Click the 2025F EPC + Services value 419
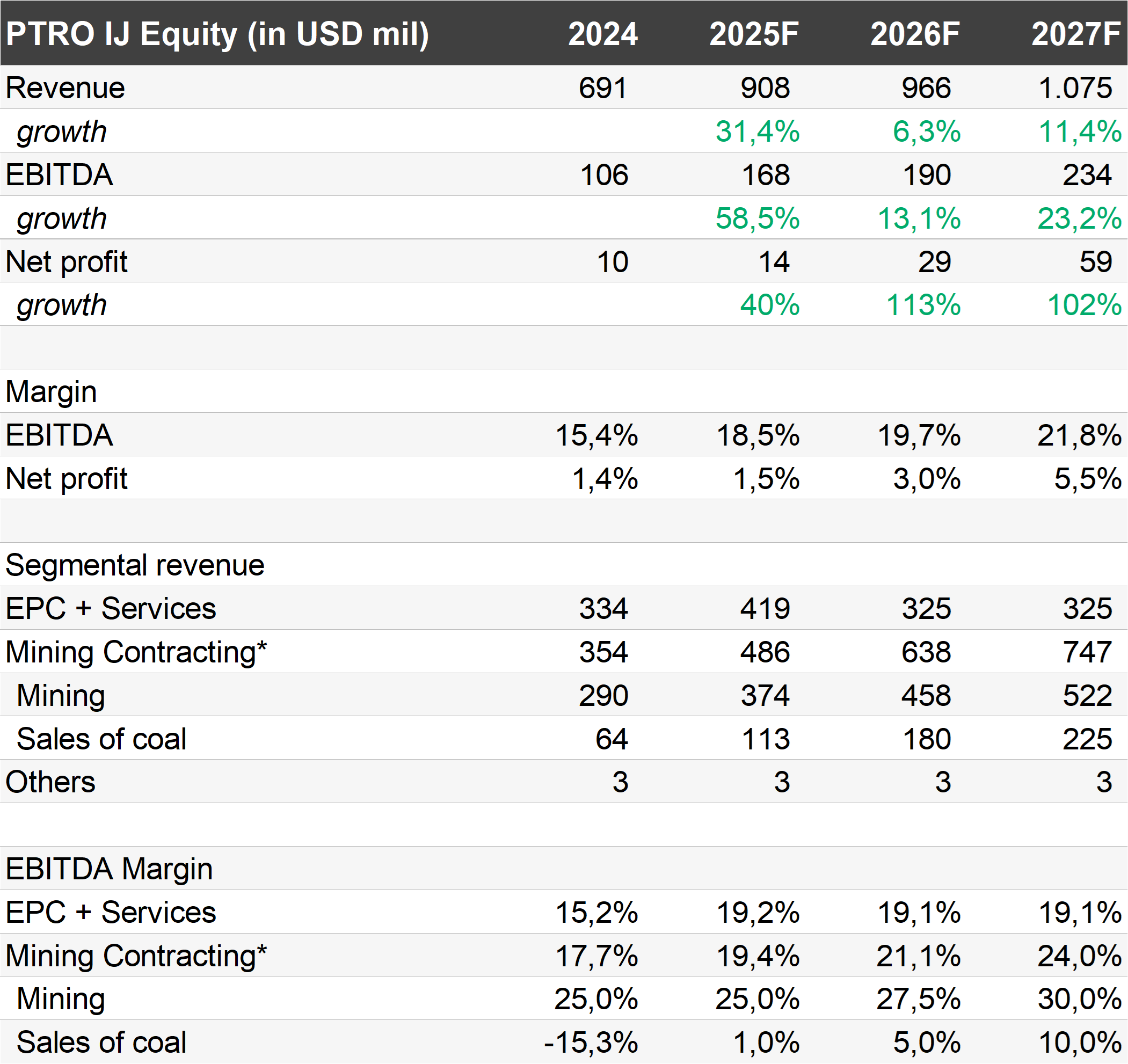Image resolution: width=1128 pixels, height=1064 pixels. pyautogui.click(x=765, y=609)
